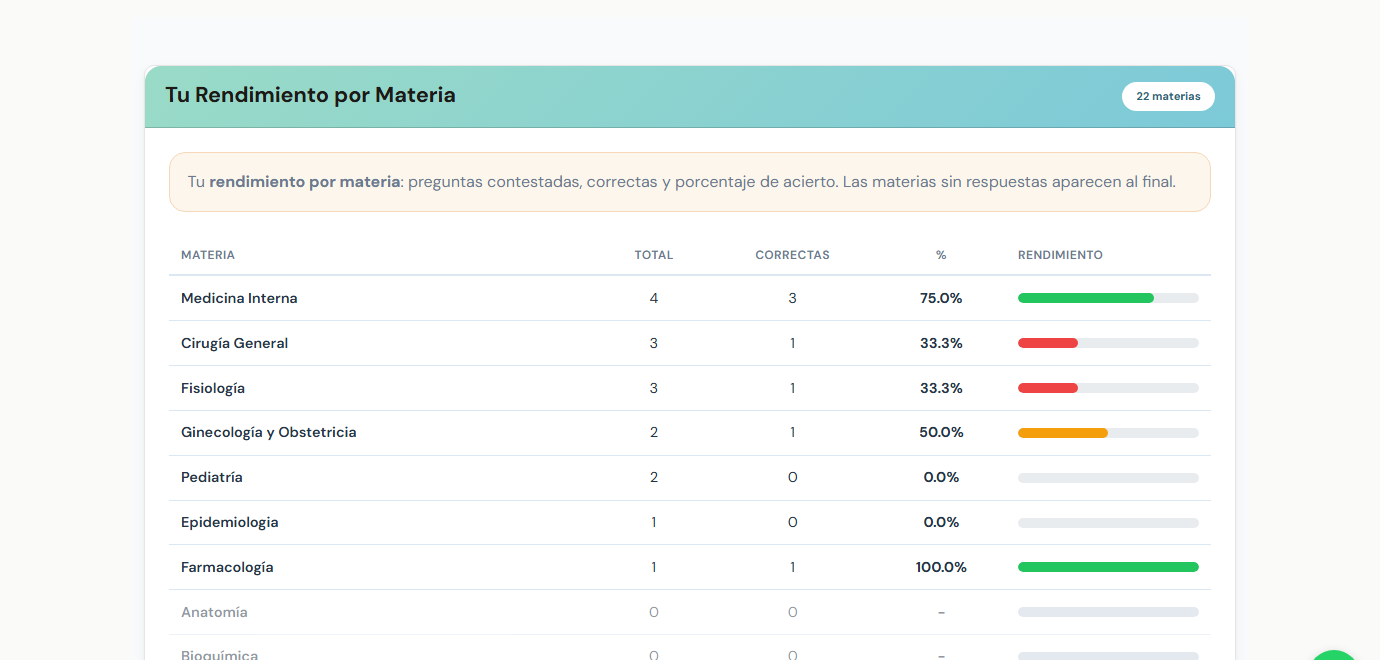Viewport: 1380px width, 660px height.
Task: Open the Cirugía General subject
Action: [234, 343]
